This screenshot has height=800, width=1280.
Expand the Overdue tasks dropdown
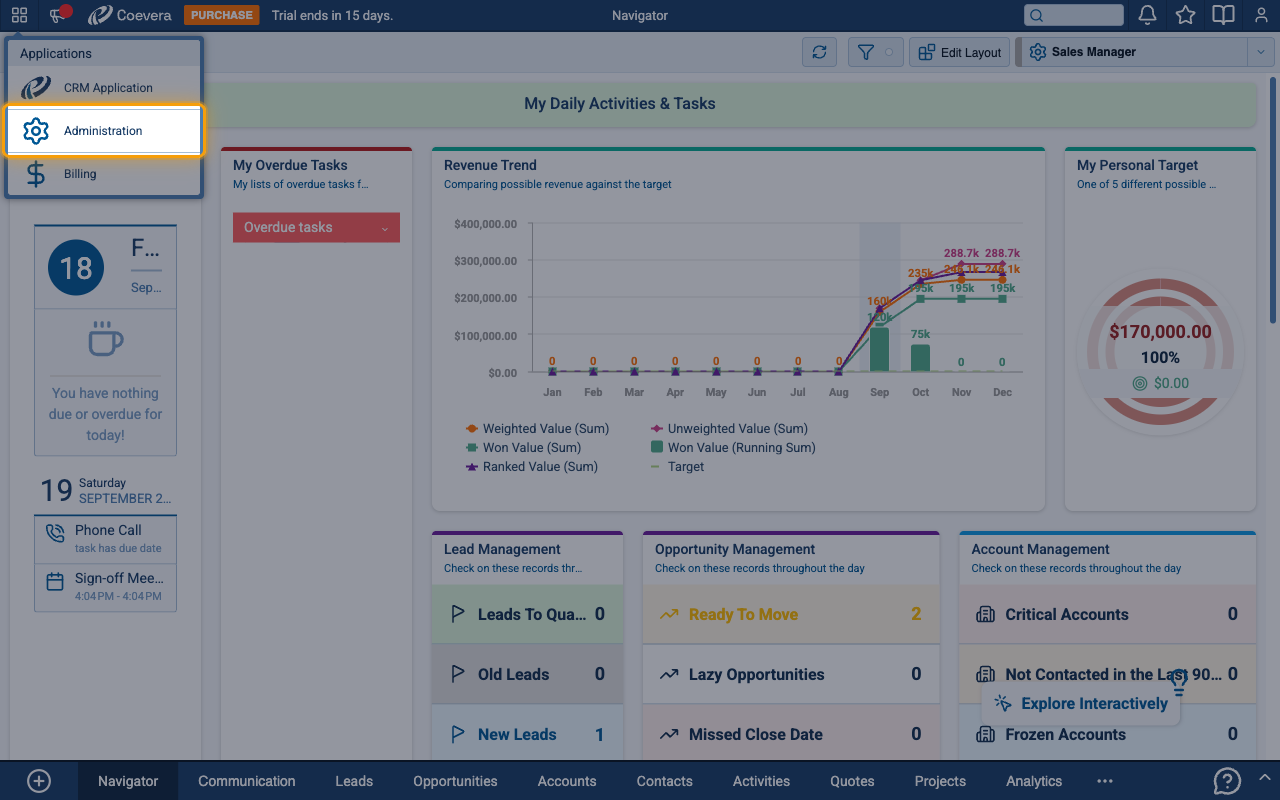point(316,227)
